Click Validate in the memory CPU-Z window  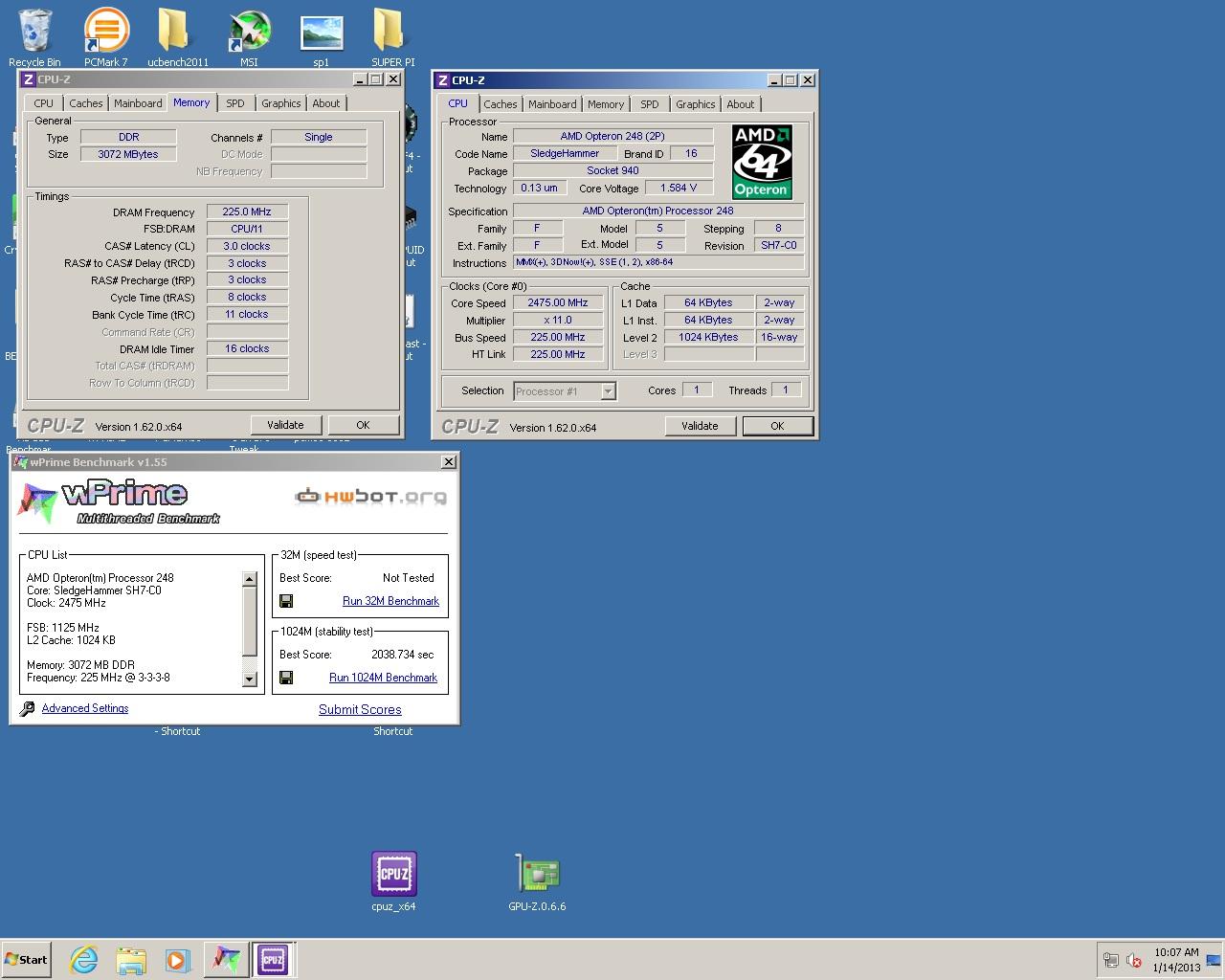pyautogui.click(x=285, y=425)
